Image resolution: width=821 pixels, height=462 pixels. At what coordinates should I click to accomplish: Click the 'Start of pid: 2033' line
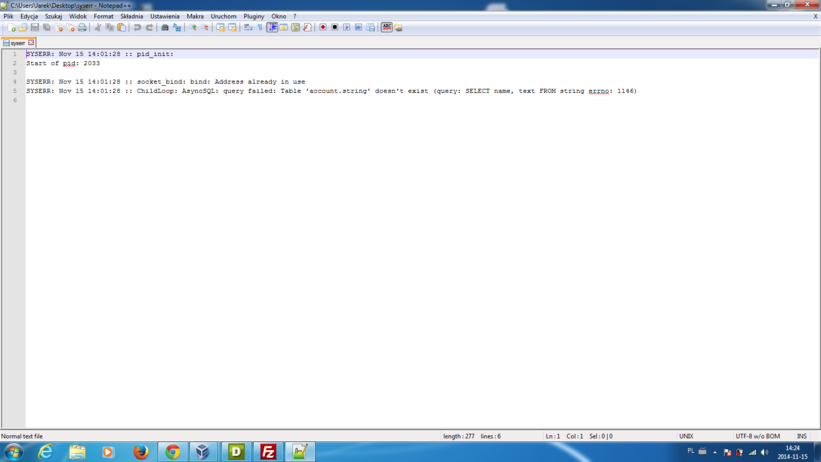63,63
